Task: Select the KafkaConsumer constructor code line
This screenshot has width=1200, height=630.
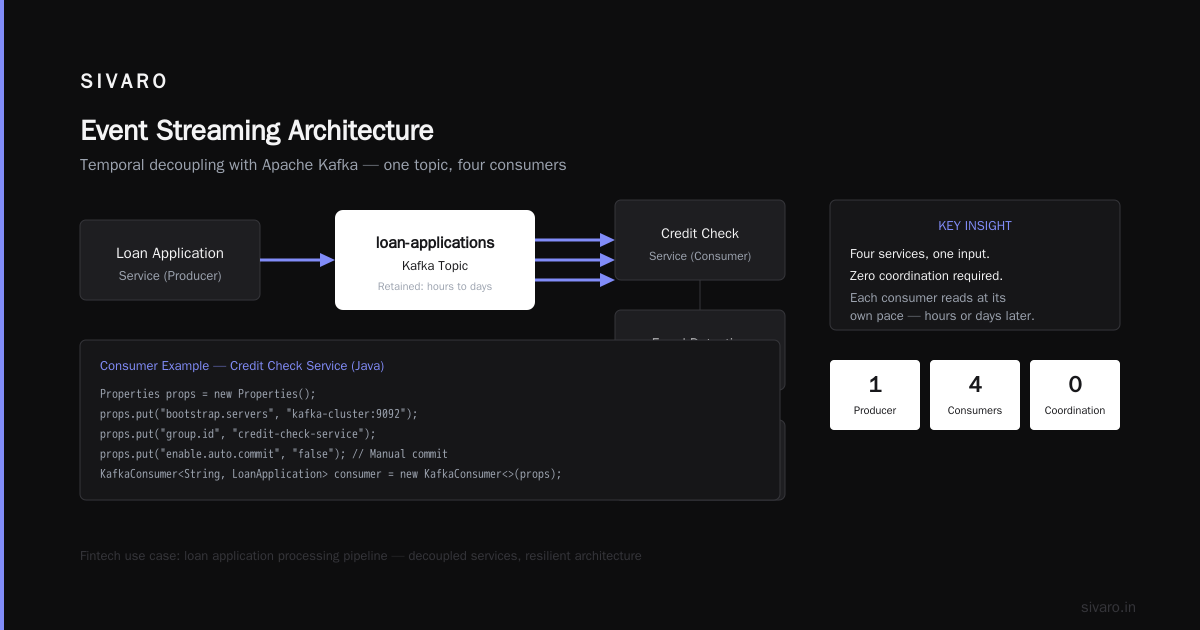Action: pos(331,474)
